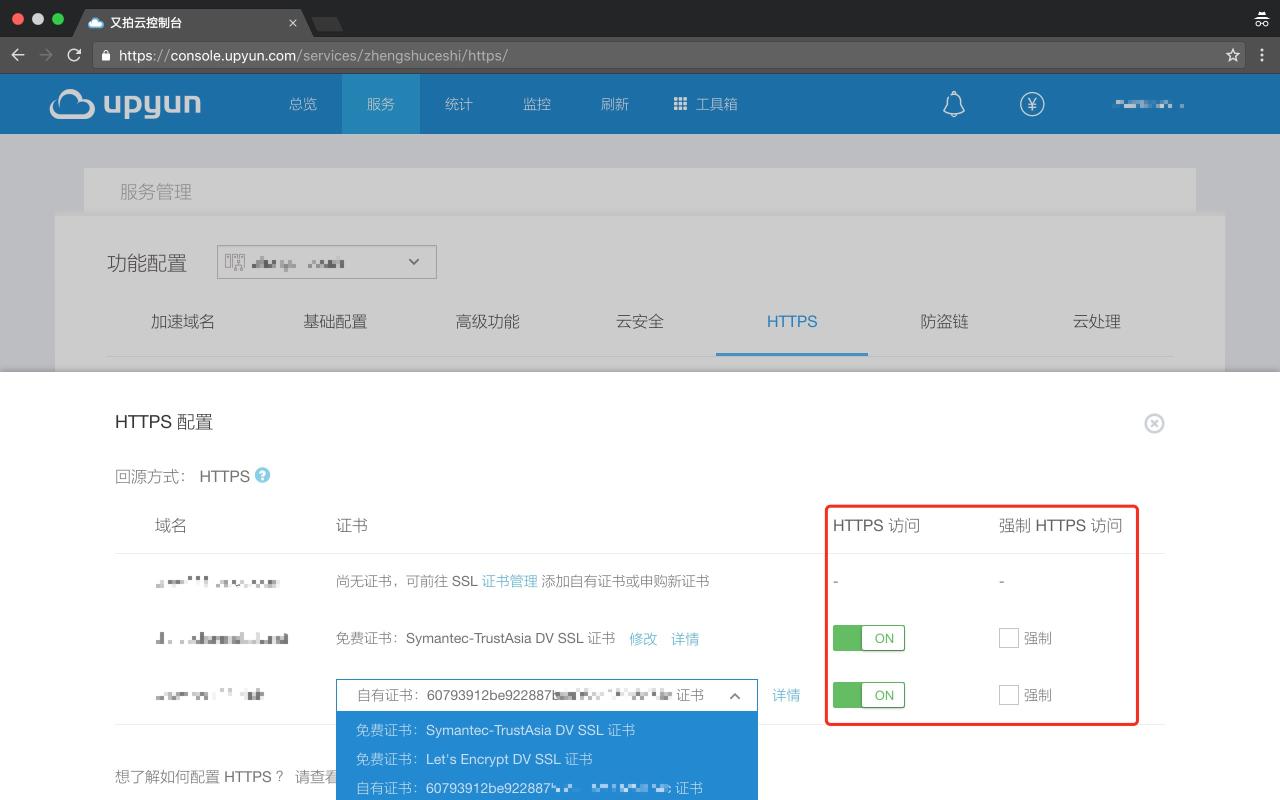Bookmark this page with the star icon

coord(1233,55)
